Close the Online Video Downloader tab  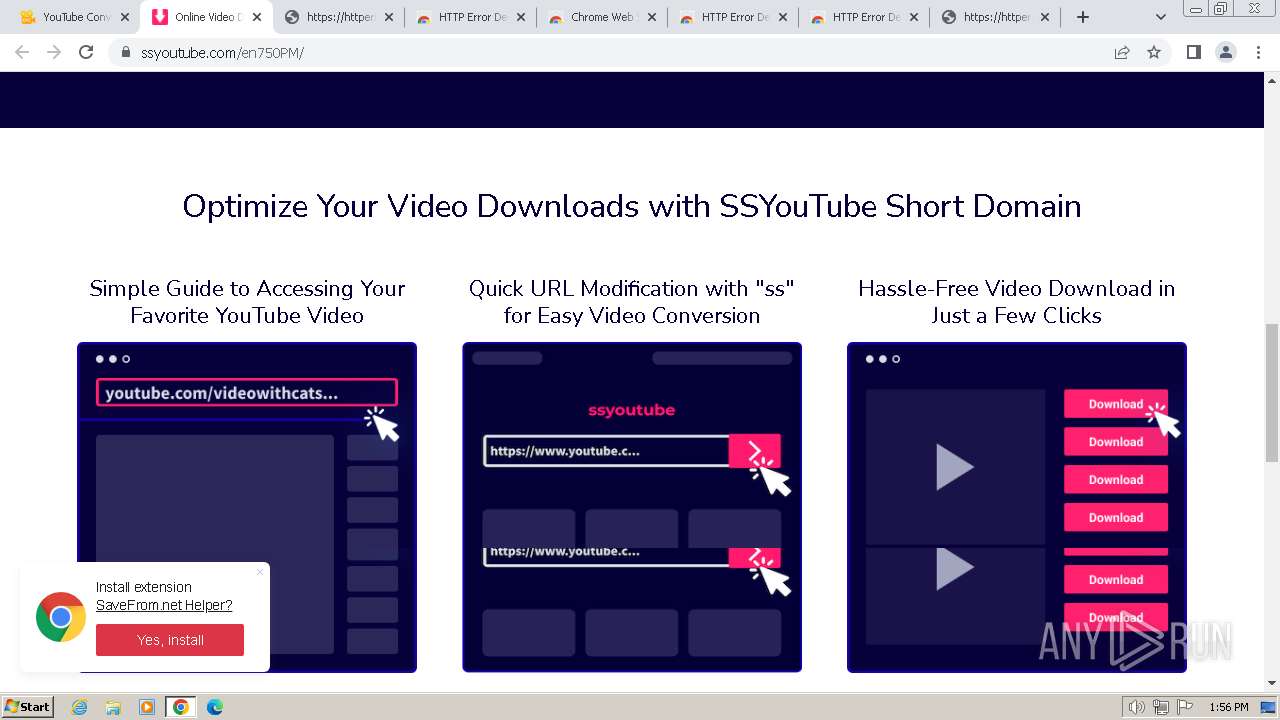(257, 17)
